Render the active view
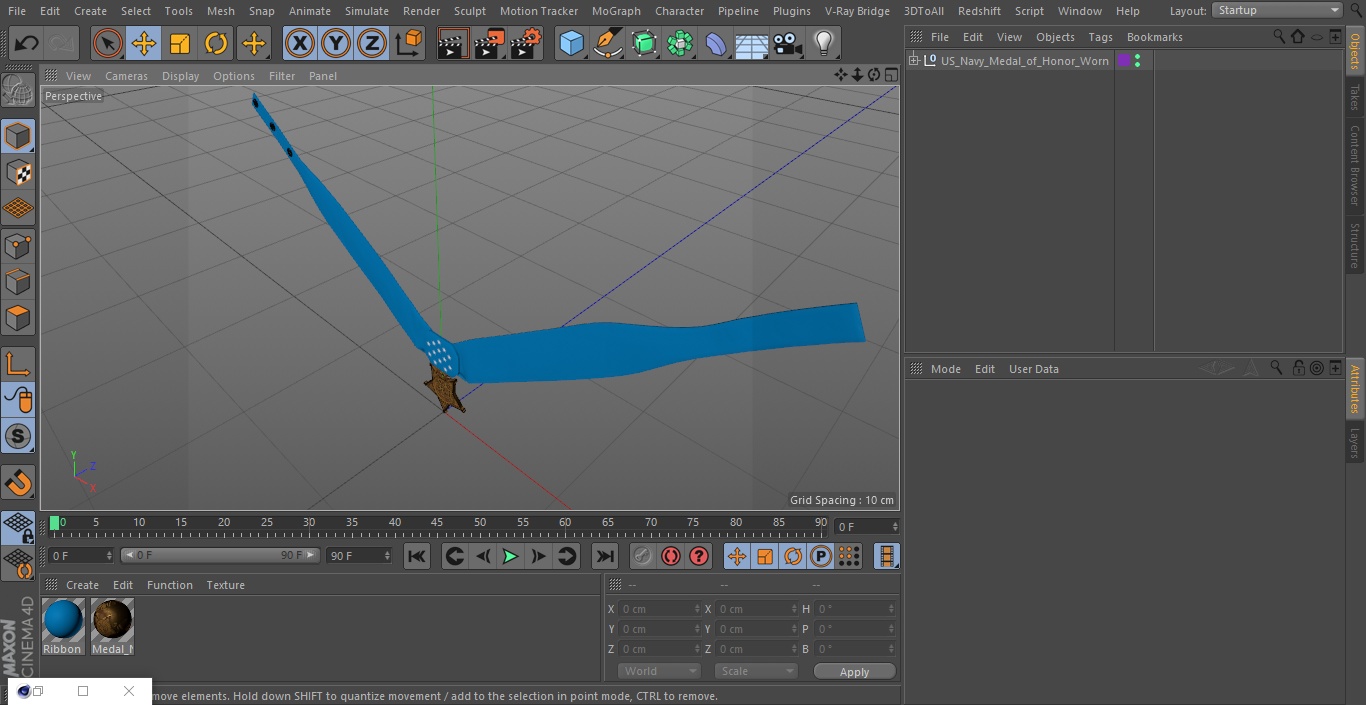The height and width of the screenshot is (705, 1366). coord(453,44)
